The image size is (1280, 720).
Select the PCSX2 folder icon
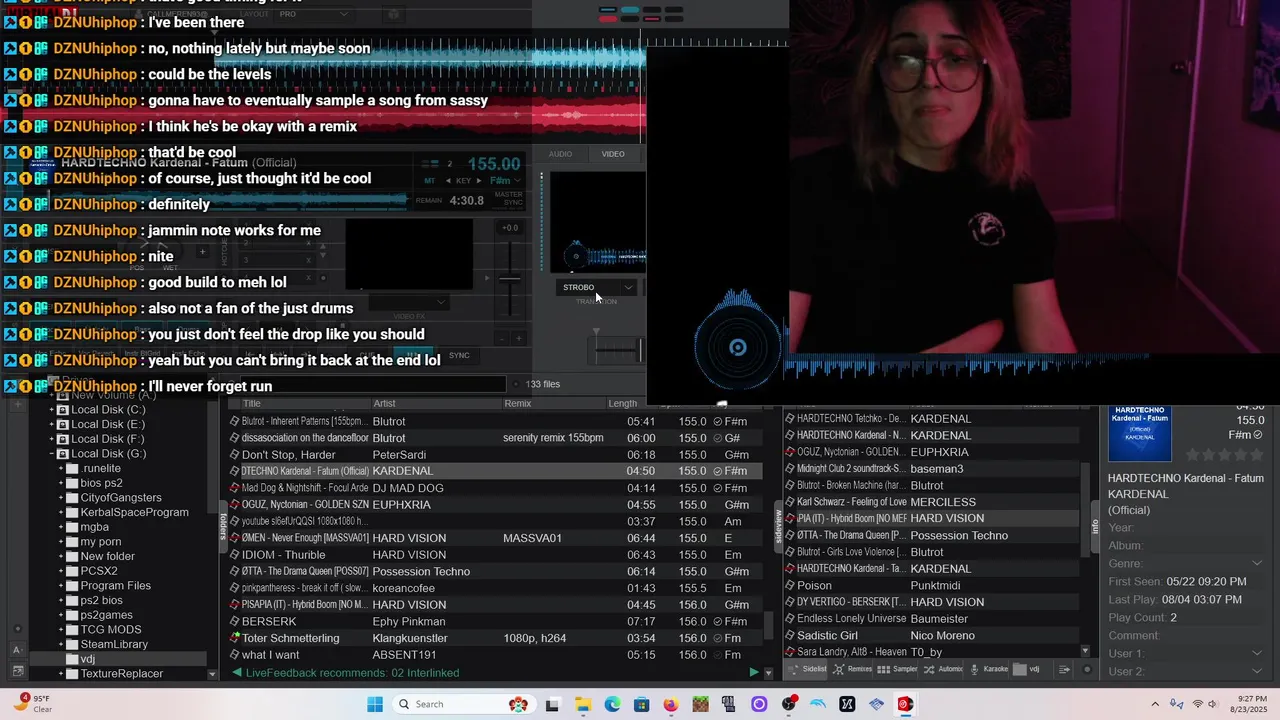[x=72, y=571]
